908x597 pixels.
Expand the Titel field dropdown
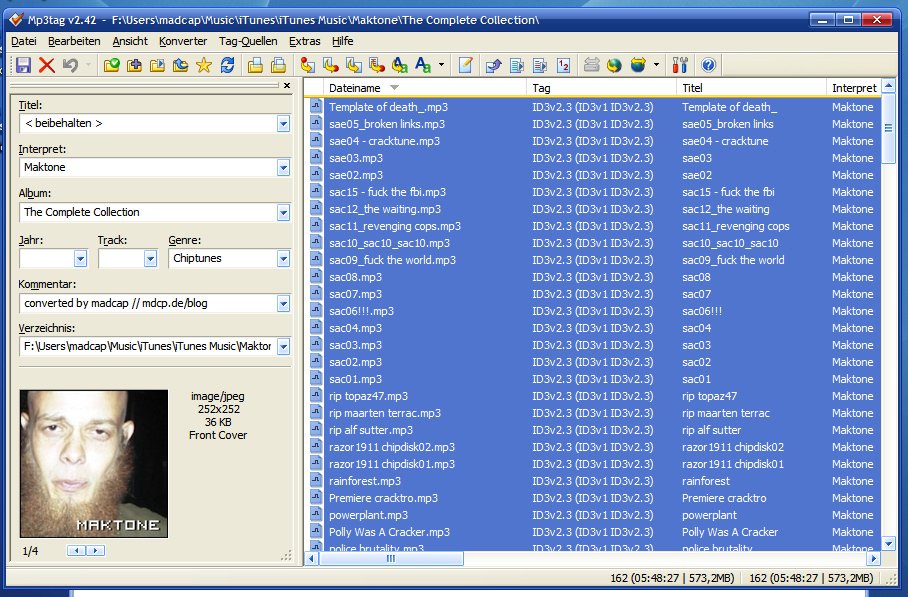pos(283,124)
